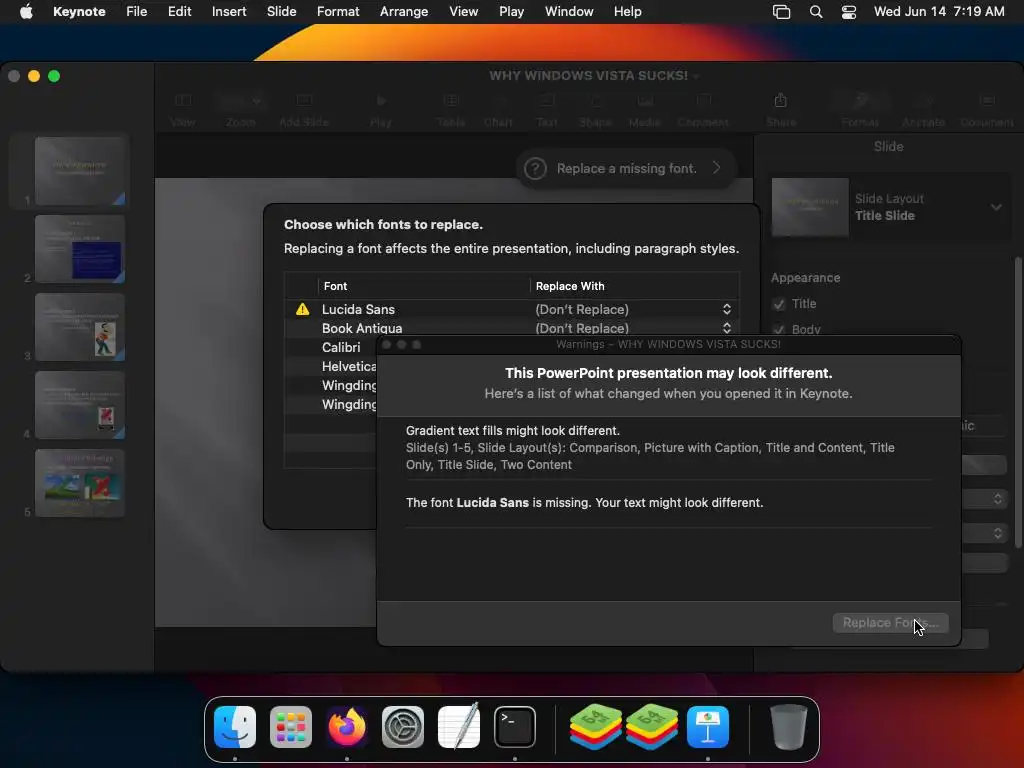Open the Format inspector toolbar icon

point(860,101)
